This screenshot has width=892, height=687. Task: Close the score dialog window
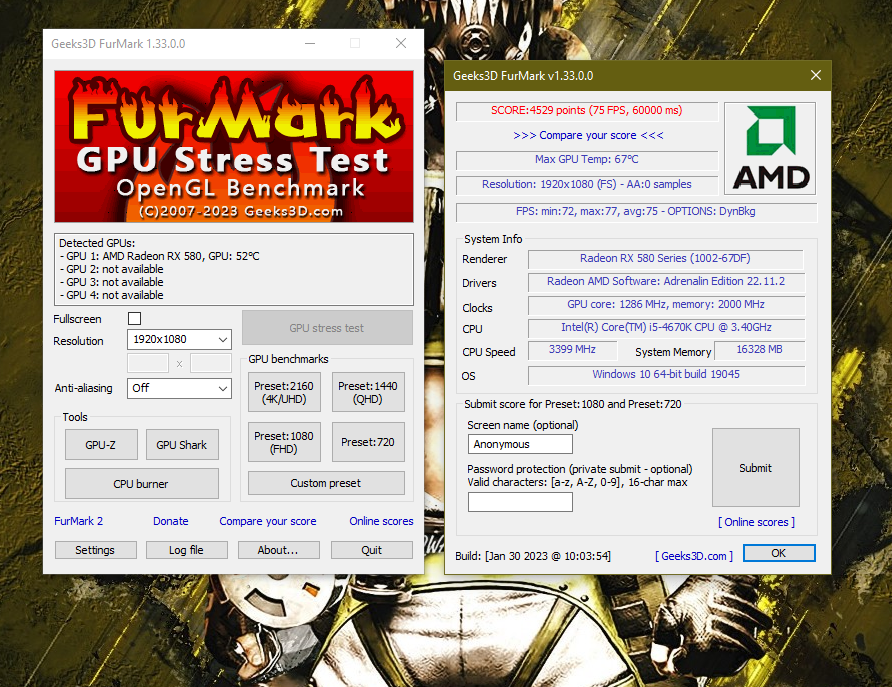(816, 75)
